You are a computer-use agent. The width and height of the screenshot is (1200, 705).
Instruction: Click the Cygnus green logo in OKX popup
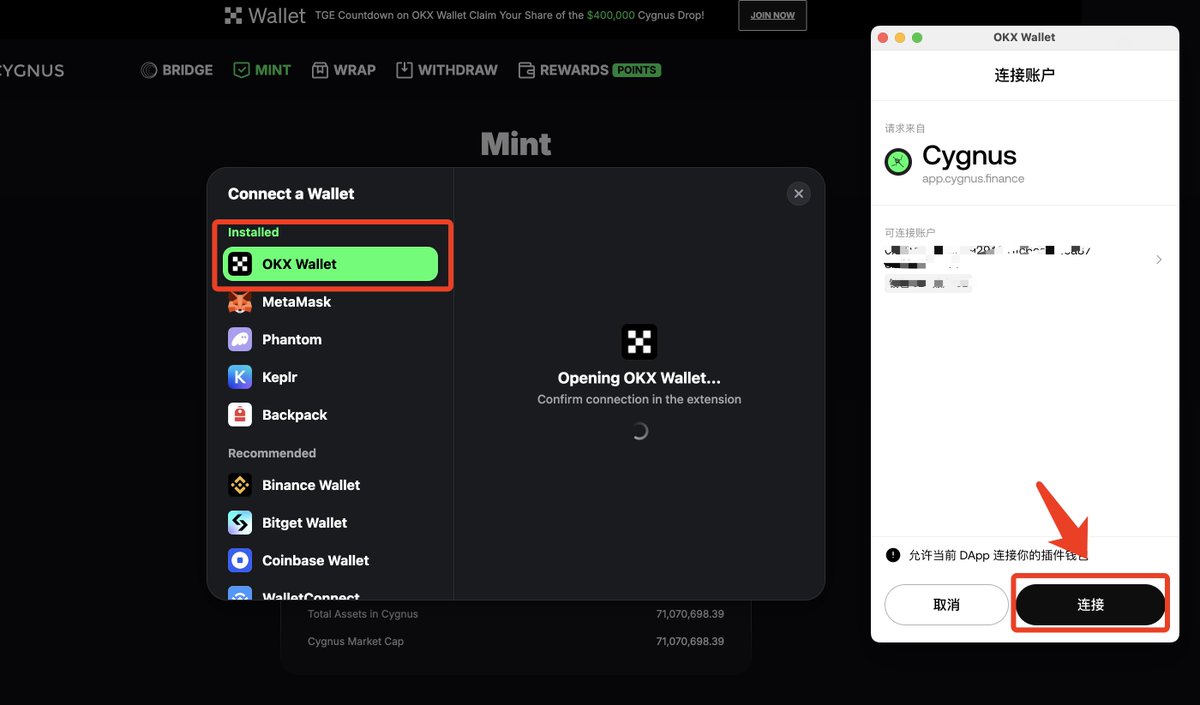(898, 162)
